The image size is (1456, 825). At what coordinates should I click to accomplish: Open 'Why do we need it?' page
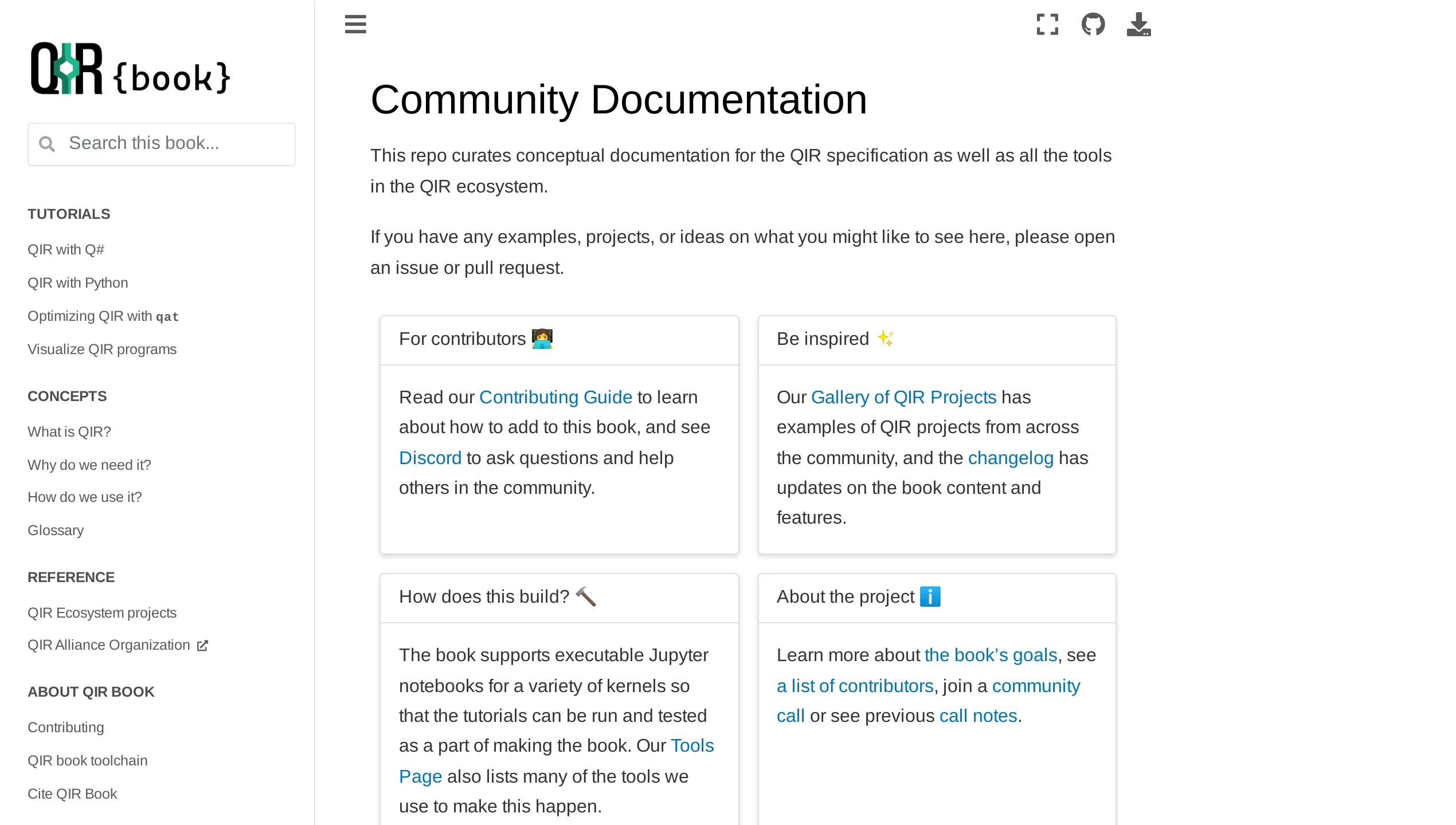click(x=89, y=465)
